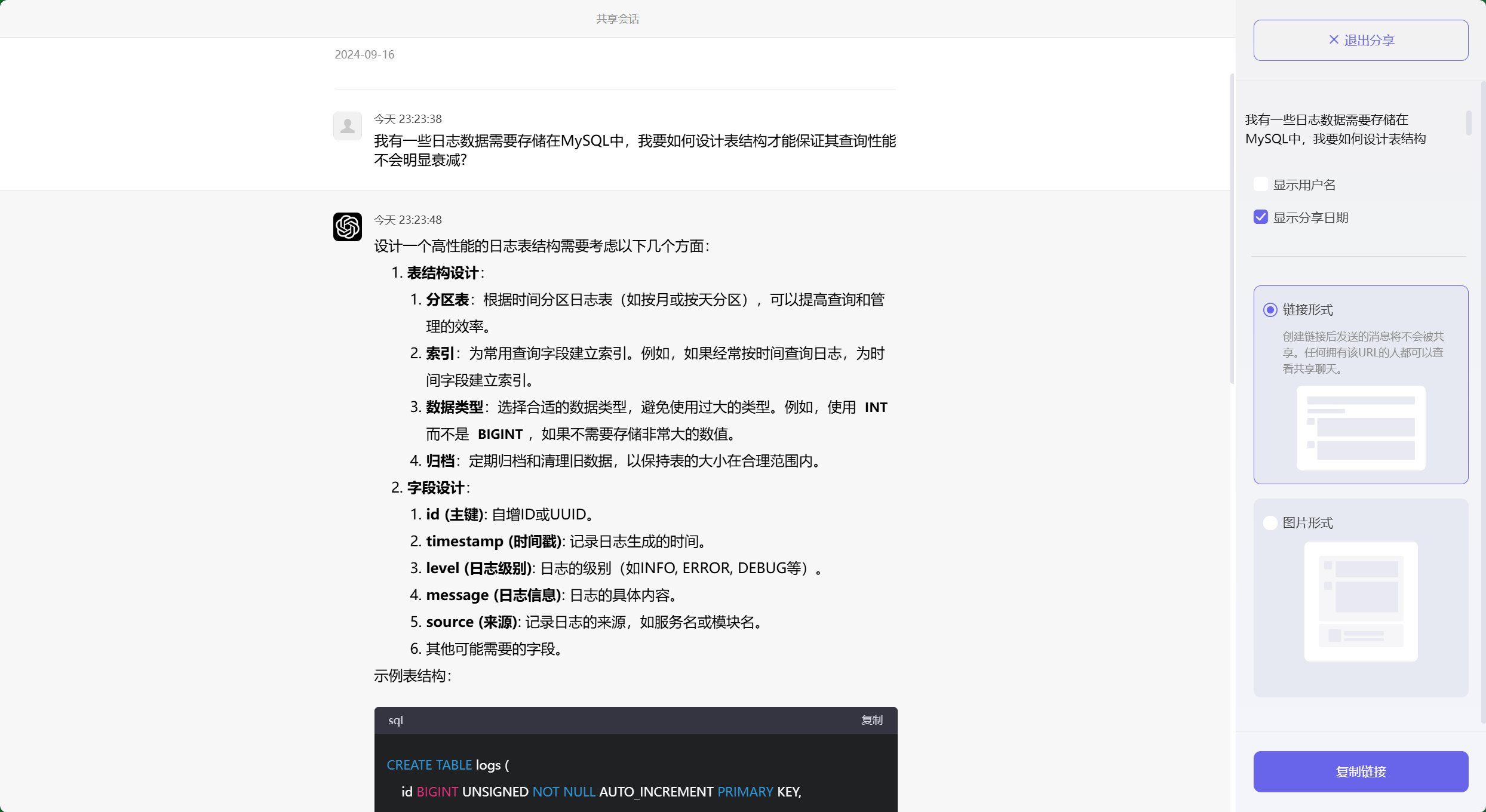
Task: Disable the 显示分享日期 checkbox
Action: pyautogui.click(x=1260, y=217)
